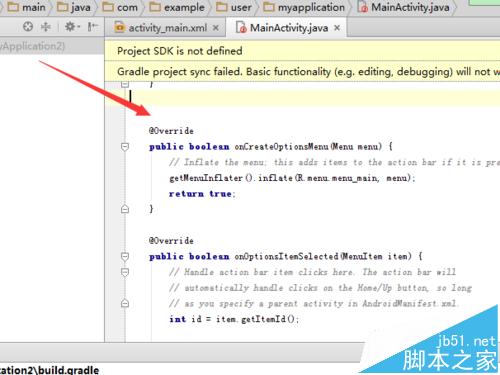Click the com folder breadcrumb
This screenshot has height=375, width=500.
[120, 7]
